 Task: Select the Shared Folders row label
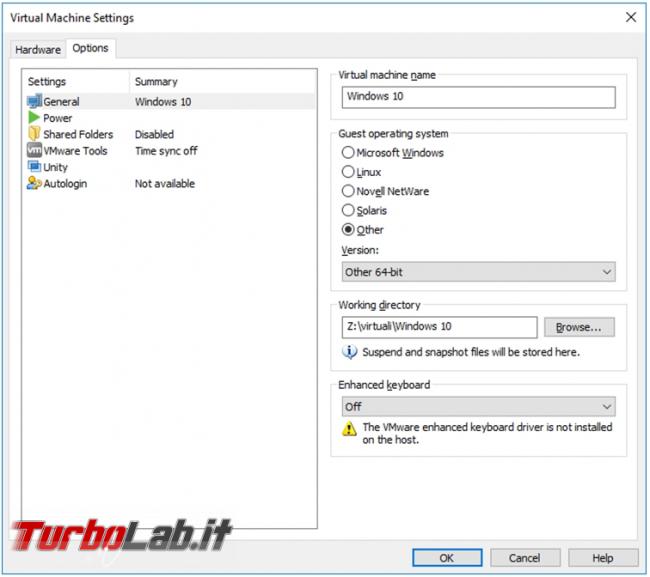point(78,134)
